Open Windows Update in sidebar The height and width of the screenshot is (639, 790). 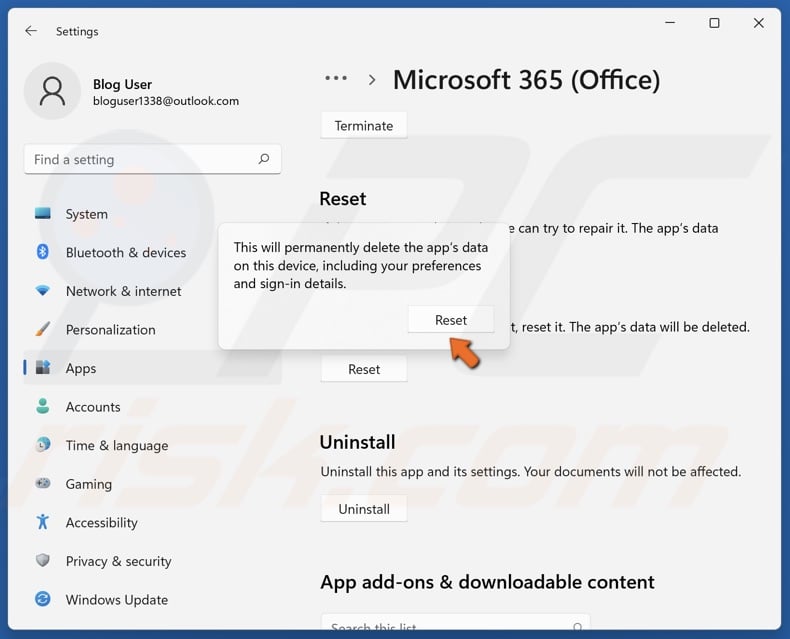click(x=116, y=600)
